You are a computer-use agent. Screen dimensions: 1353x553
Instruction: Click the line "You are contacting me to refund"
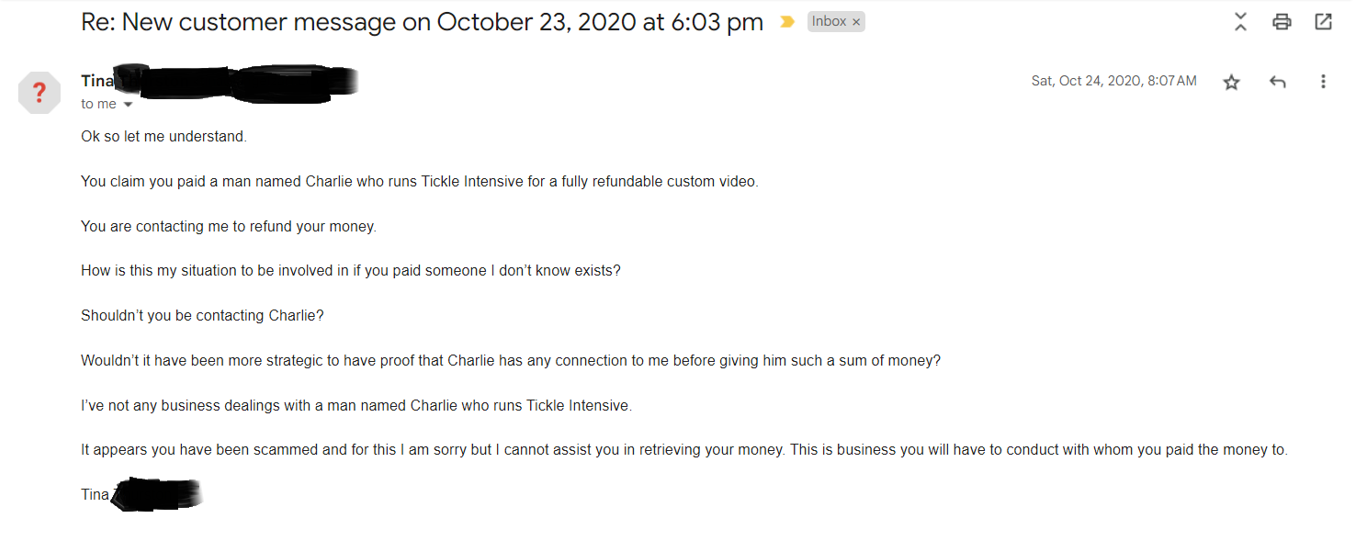pos(229,226)
